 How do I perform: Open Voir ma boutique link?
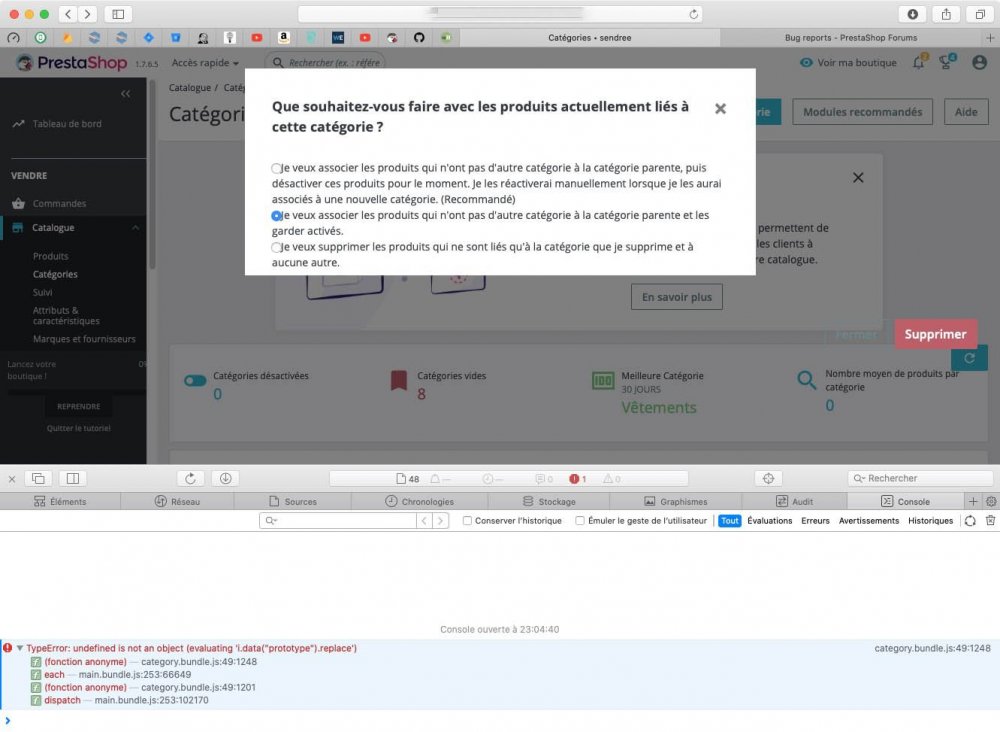[x=848, y=62]
